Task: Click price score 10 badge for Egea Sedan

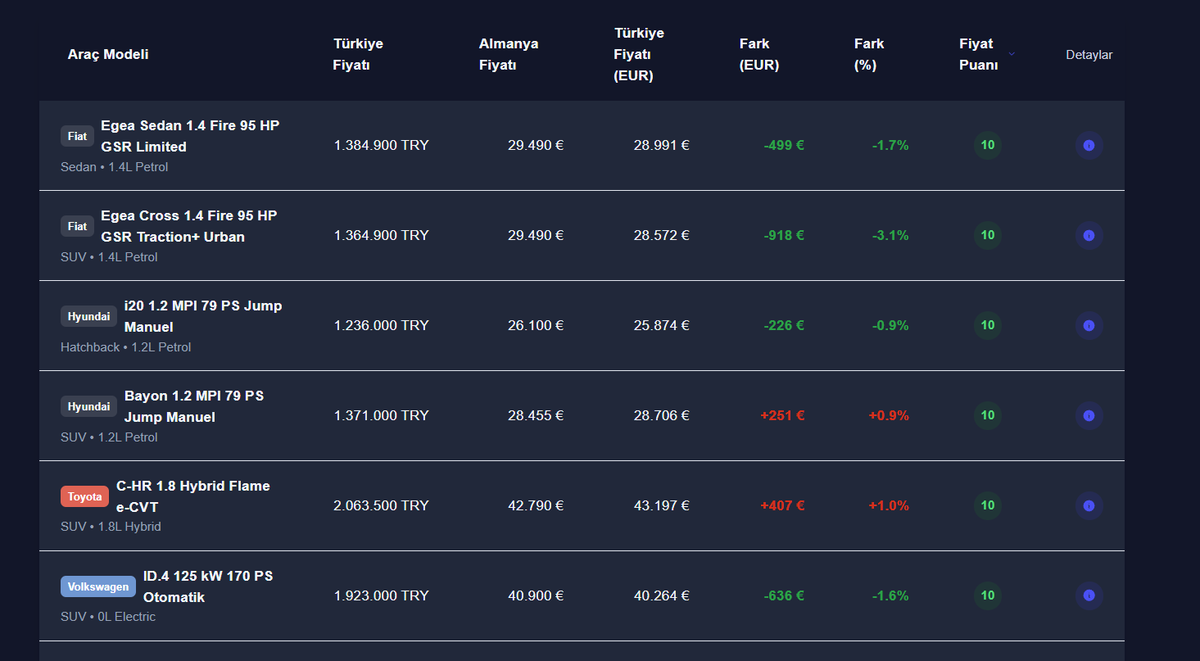Action: [x=987, y=146]
